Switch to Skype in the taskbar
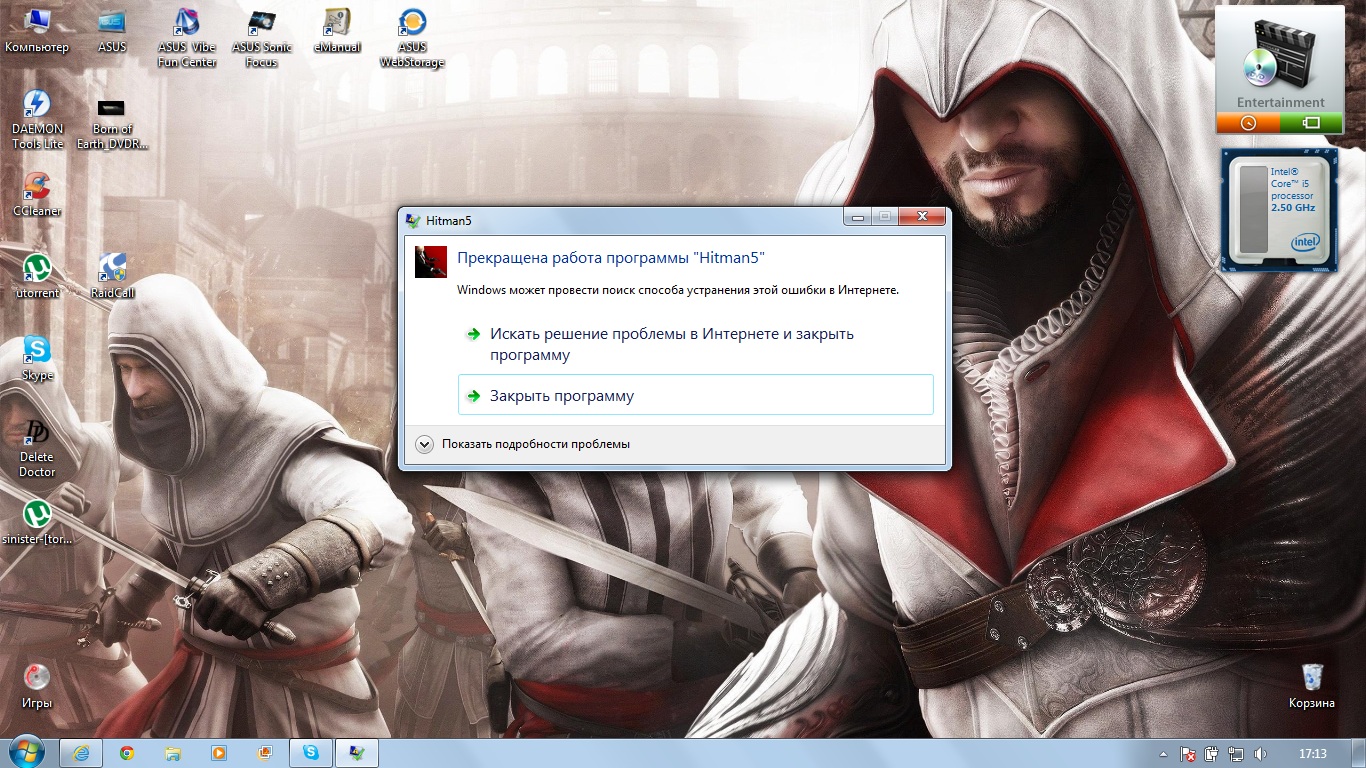The image size is (1366, 768). tap(311, 753)
